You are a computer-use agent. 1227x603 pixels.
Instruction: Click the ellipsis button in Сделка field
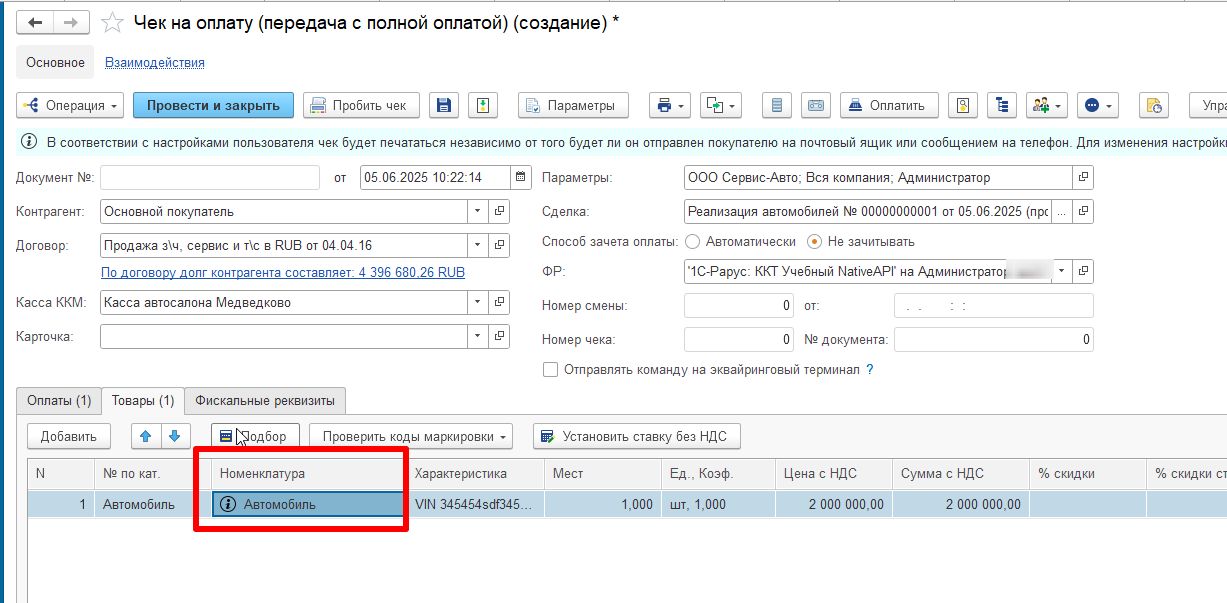pyautogui.click(x=1061, y=212)
